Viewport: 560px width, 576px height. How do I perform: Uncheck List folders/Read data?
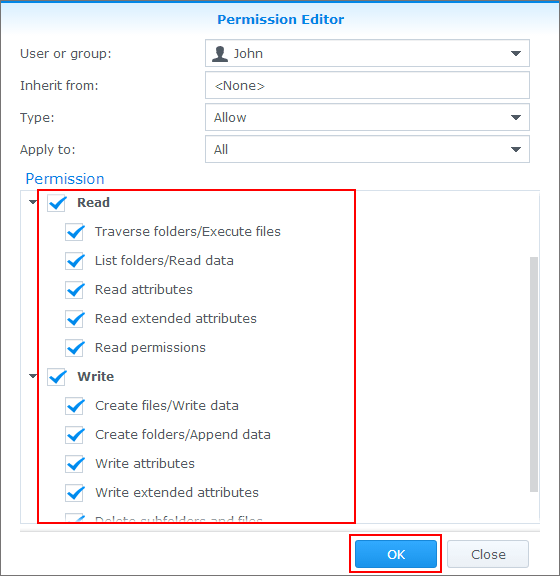(x=75, y=261)
